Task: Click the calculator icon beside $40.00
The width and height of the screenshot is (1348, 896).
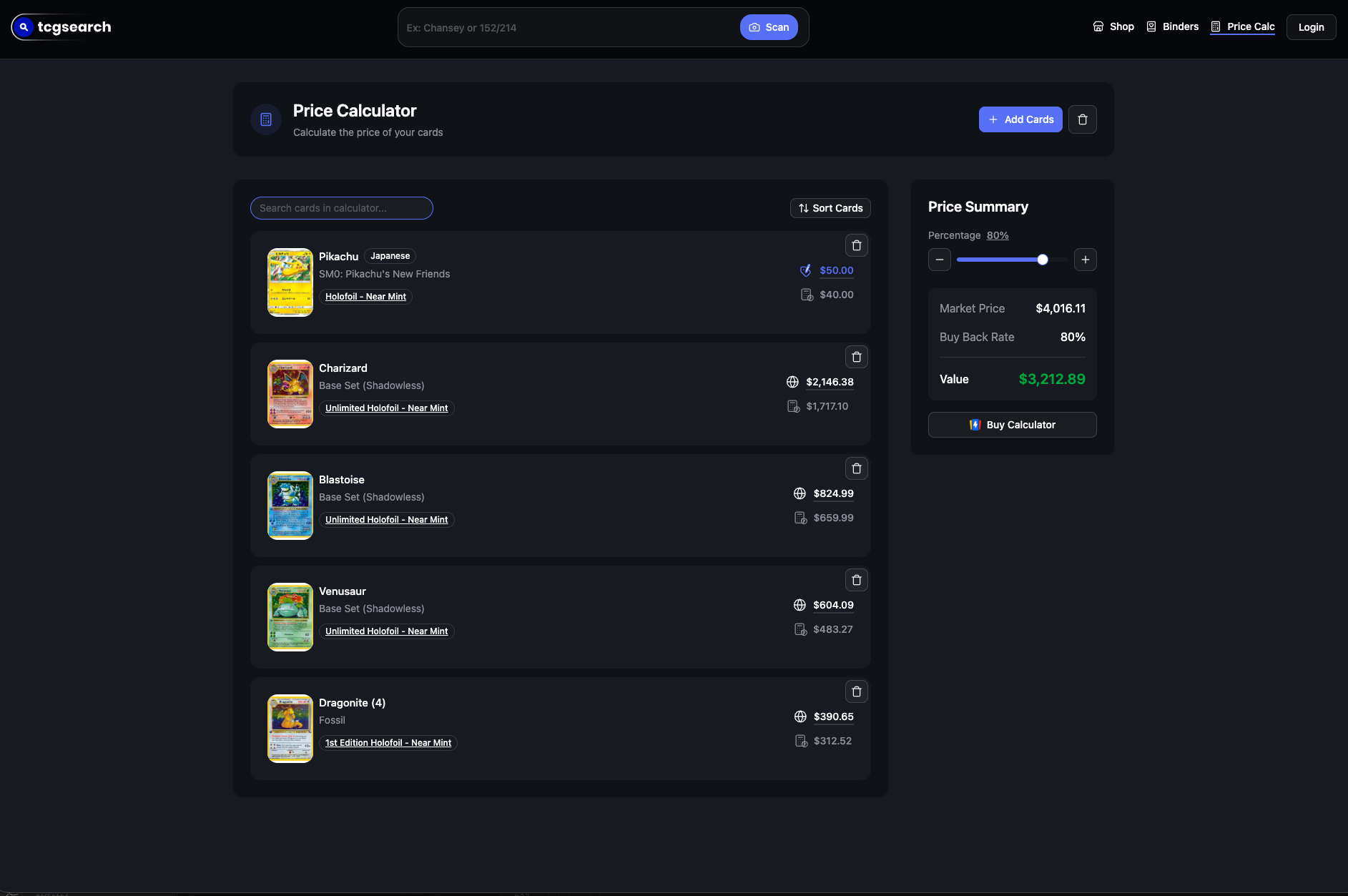Action: coord(807,295)
